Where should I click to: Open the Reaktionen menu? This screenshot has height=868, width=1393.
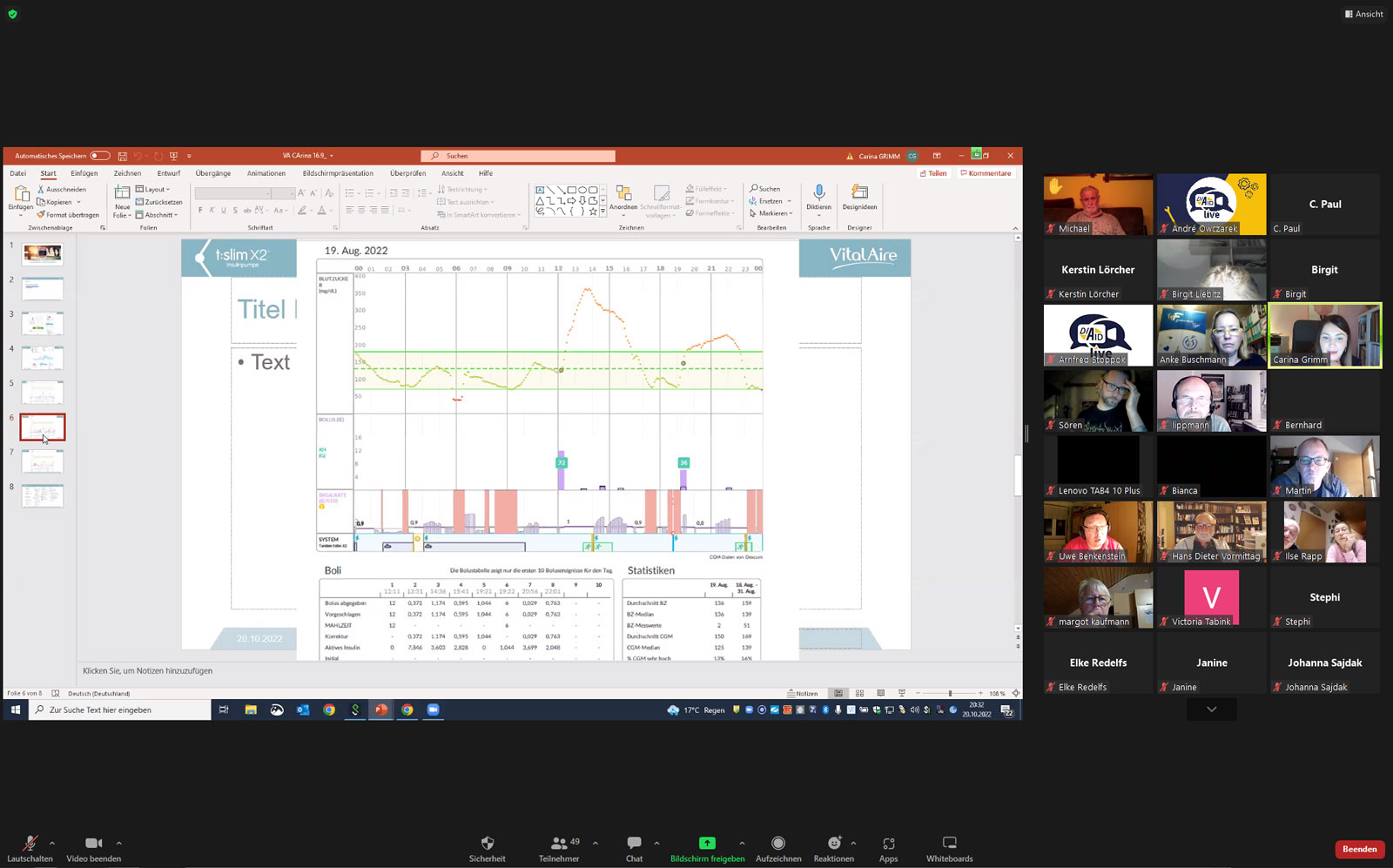coord(833,848)
